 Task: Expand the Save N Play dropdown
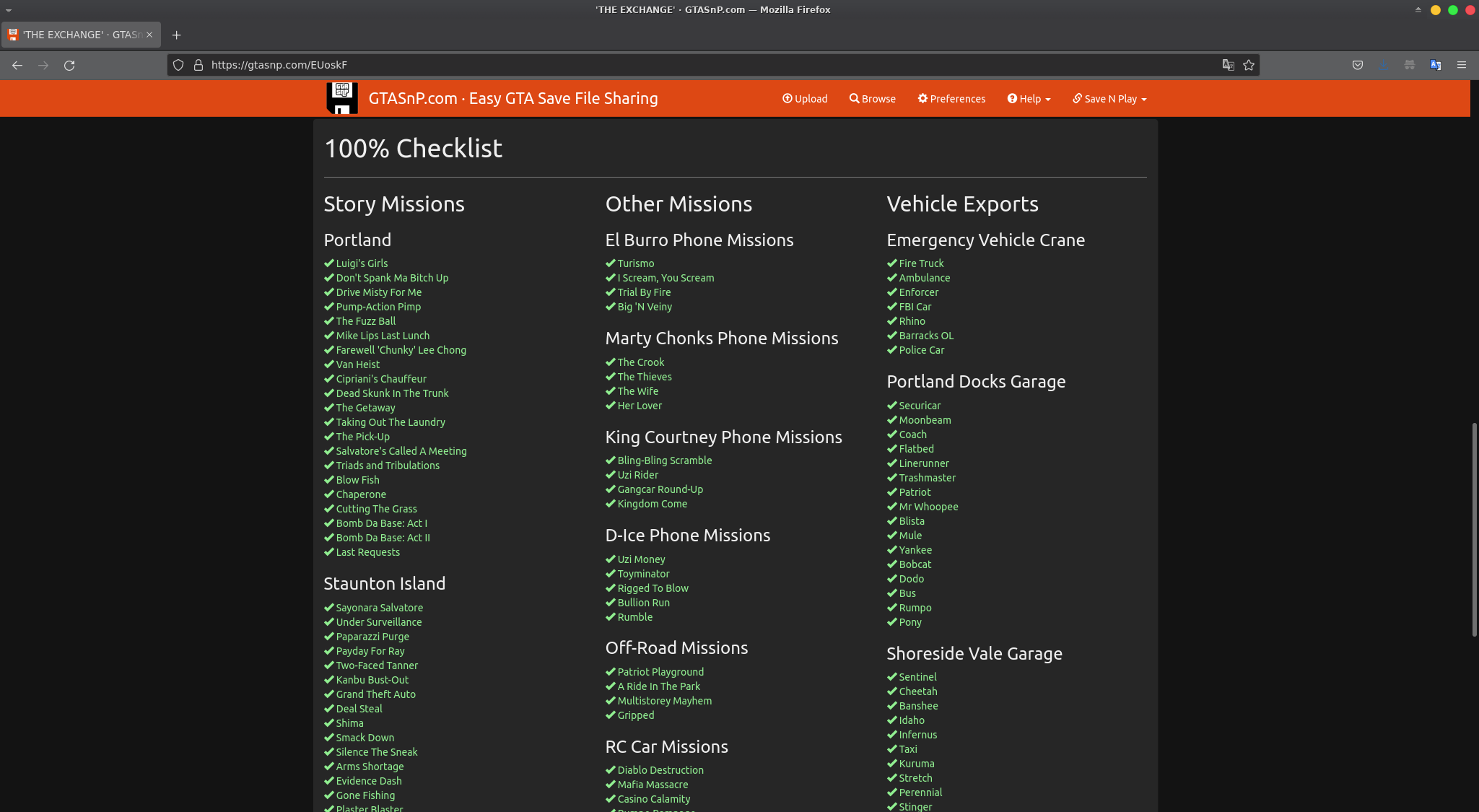point(1109,99)
